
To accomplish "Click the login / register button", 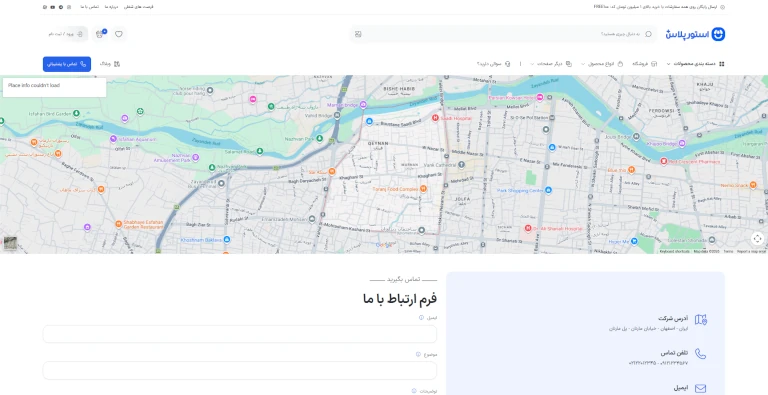I will [x=66, y=34].
